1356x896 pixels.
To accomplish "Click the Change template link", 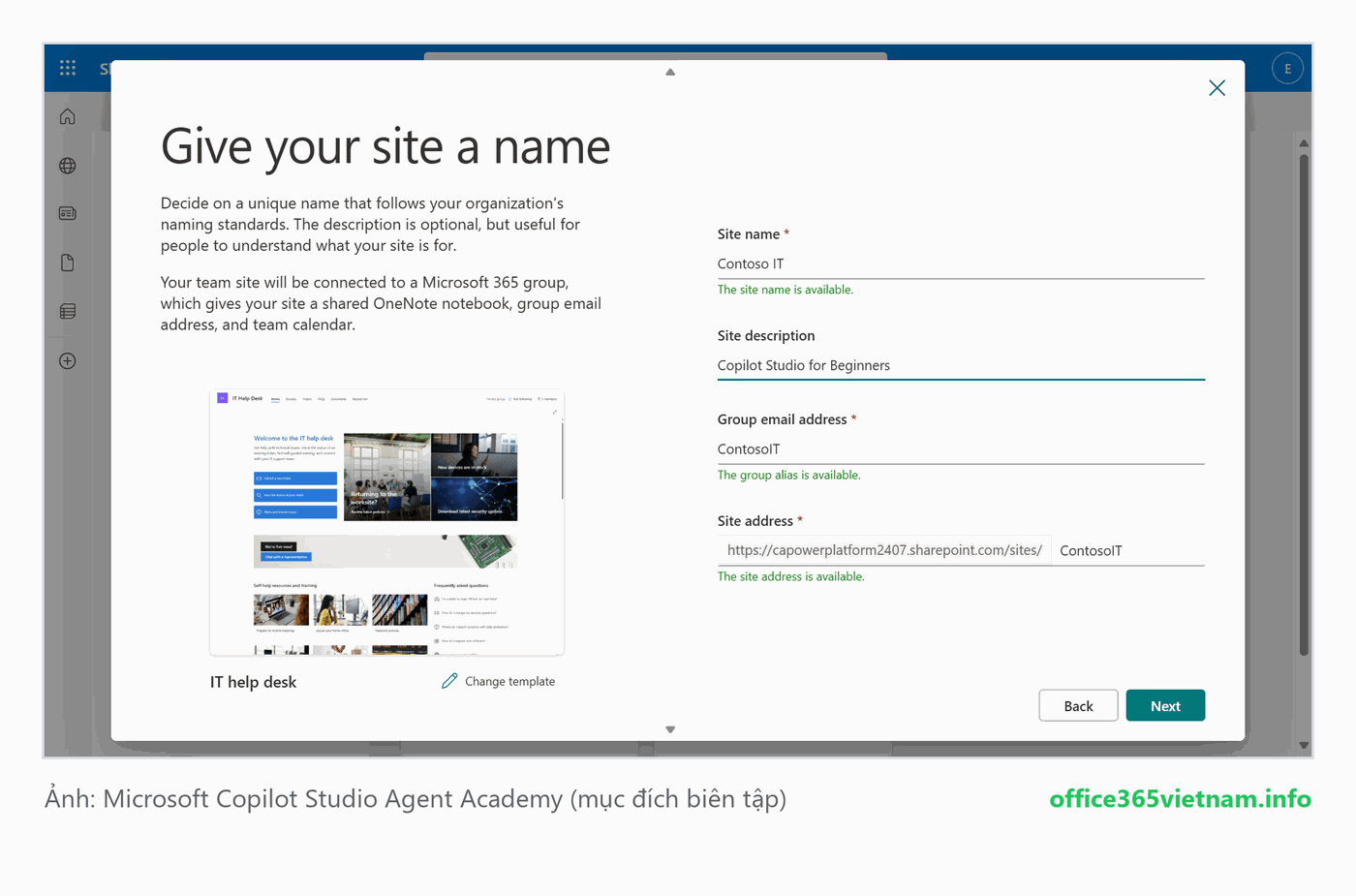I will pos(509,682).
